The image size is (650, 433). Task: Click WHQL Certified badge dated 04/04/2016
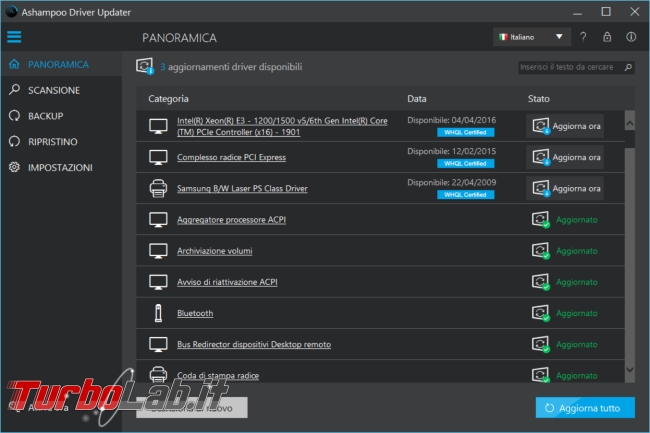click(x=466, y=133)
